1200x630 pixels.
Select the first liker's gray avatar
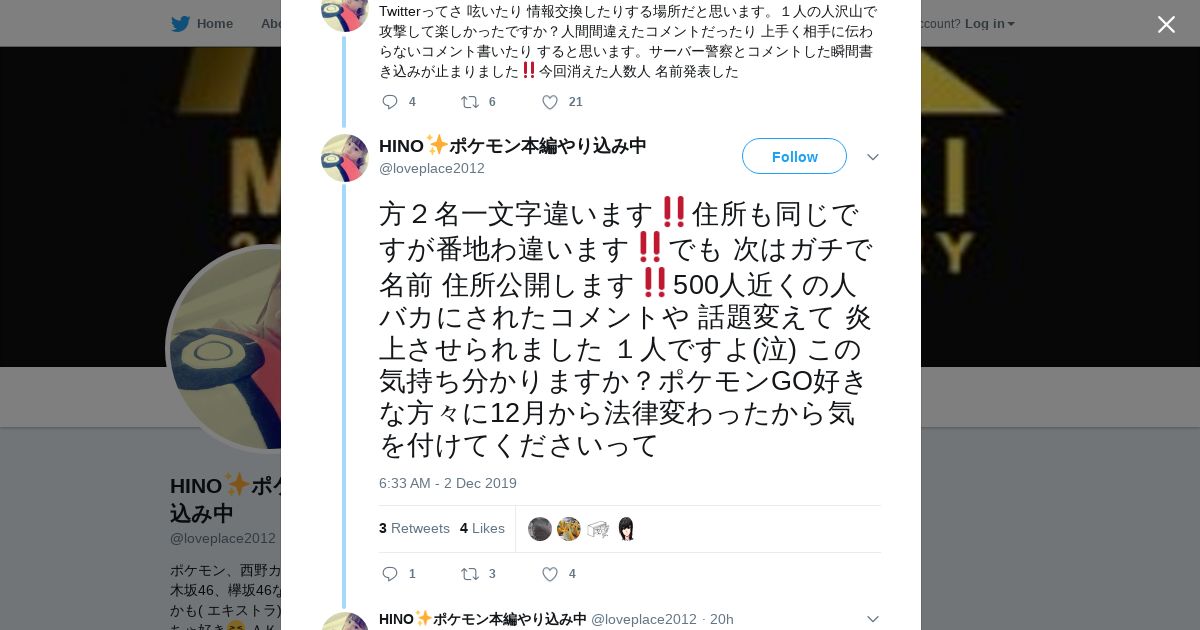[x=540, y=529]
